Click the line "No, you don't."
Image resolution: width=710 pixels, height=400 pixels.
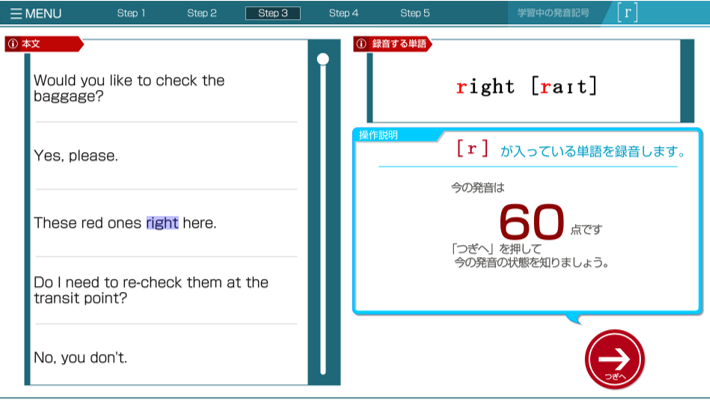tap(81, 357)
